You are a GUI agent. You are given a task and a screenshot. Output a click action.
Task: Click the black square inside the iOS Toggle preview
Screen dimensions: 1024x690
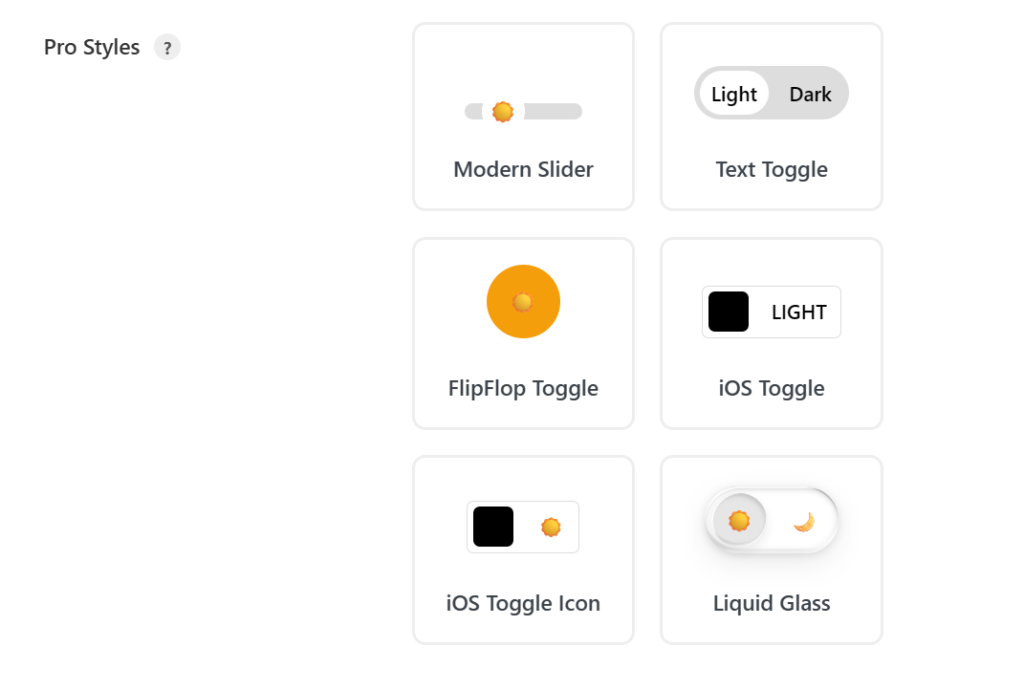point(728,311)
